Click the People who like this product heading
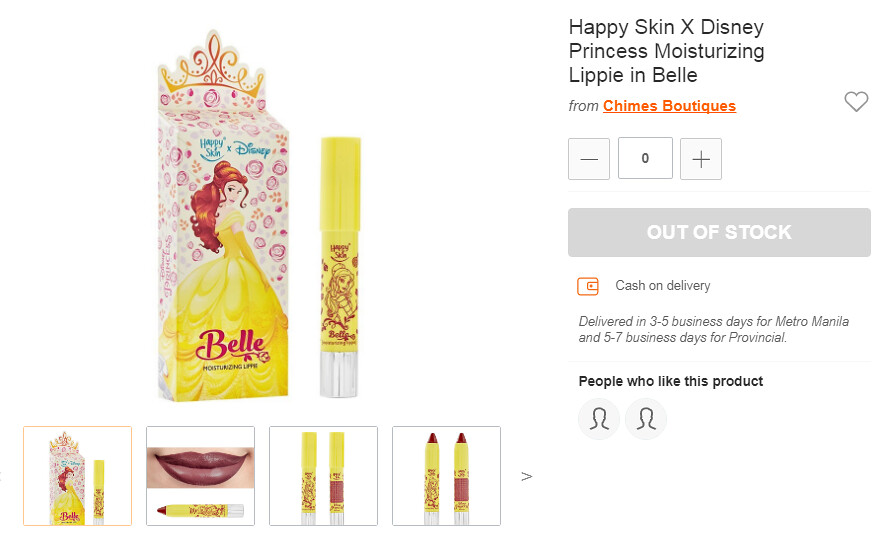The height and width of the screenshot is (539, 882). [670, 381]
